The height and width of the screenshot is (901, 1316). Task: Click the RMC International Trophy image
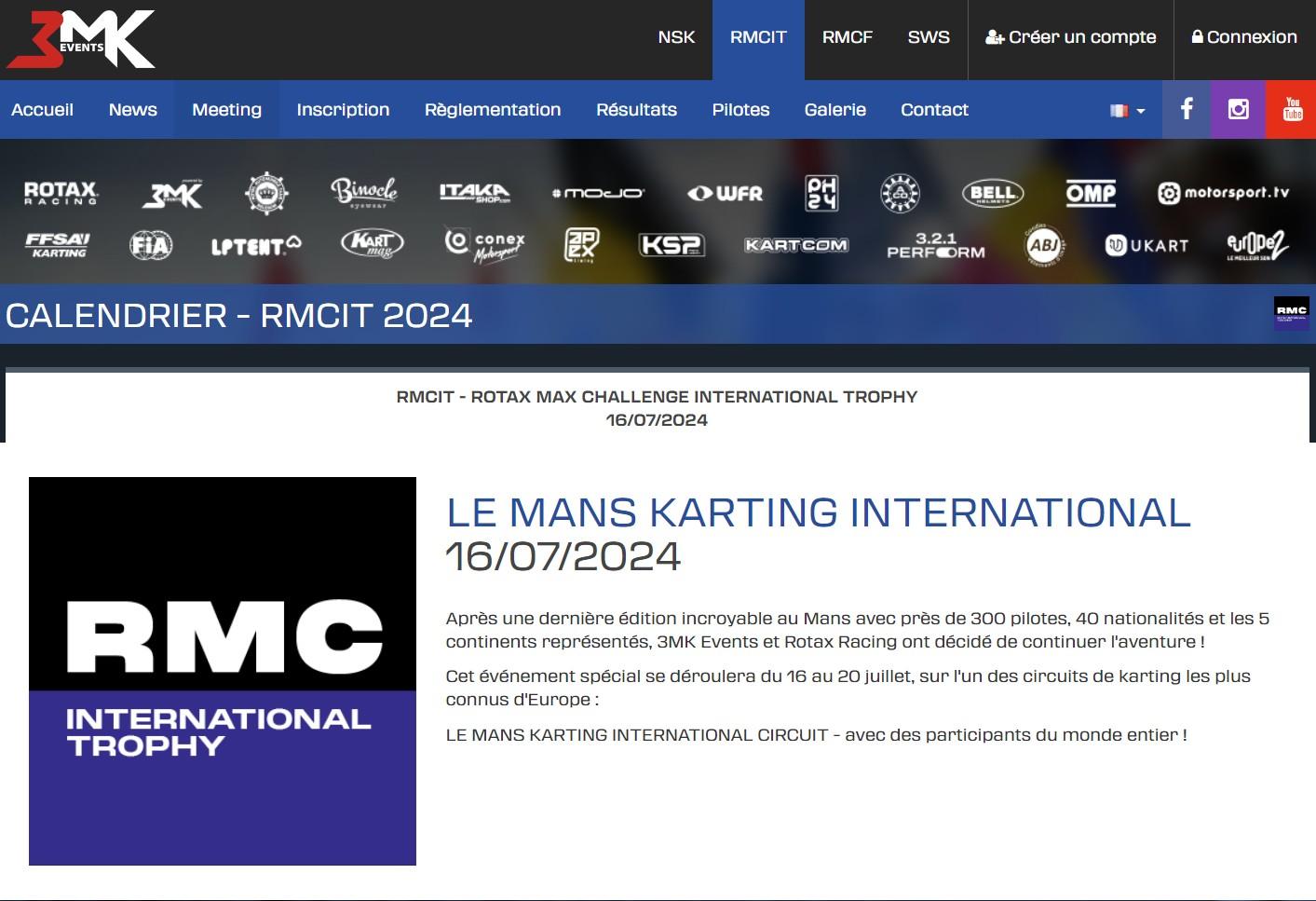223,671
